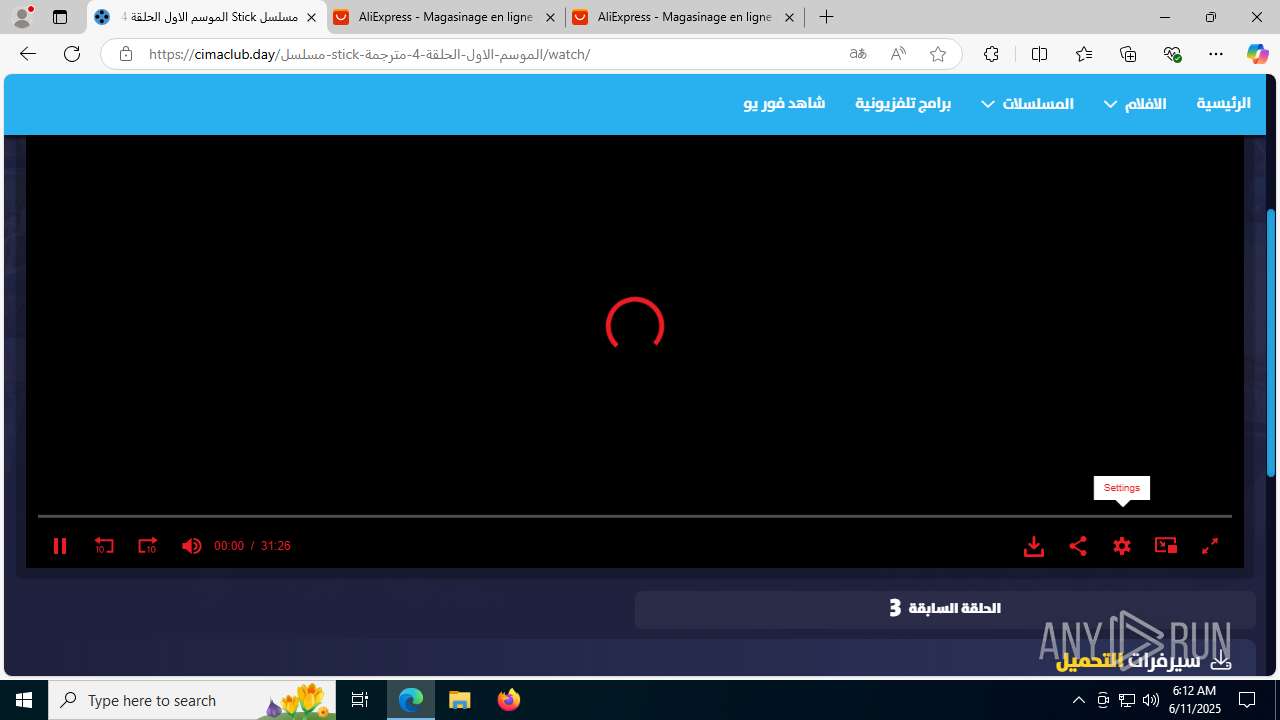
Task: Show hidden system tray icons
Action: pos(1078,700)
